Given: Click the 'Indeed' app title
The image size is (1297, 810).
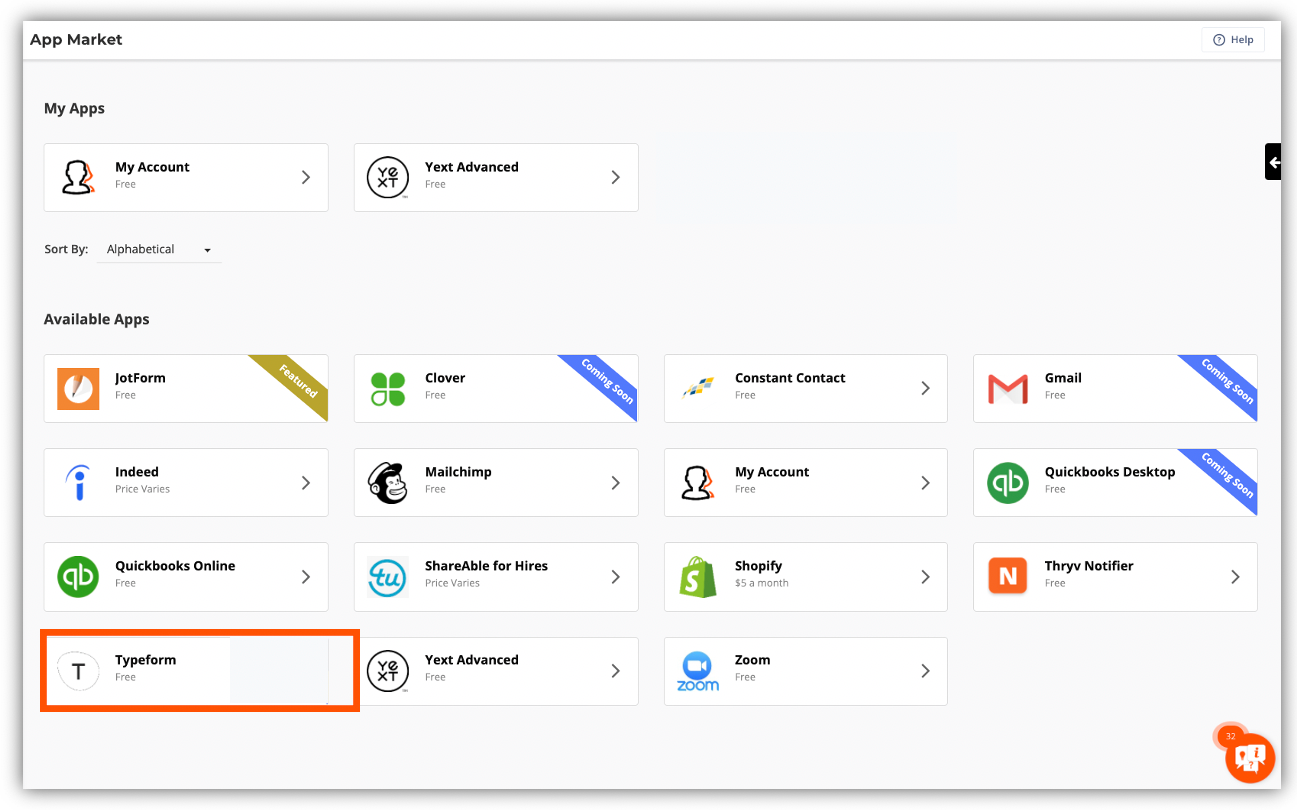Looking at the screenshot, I should coord(137,472).
